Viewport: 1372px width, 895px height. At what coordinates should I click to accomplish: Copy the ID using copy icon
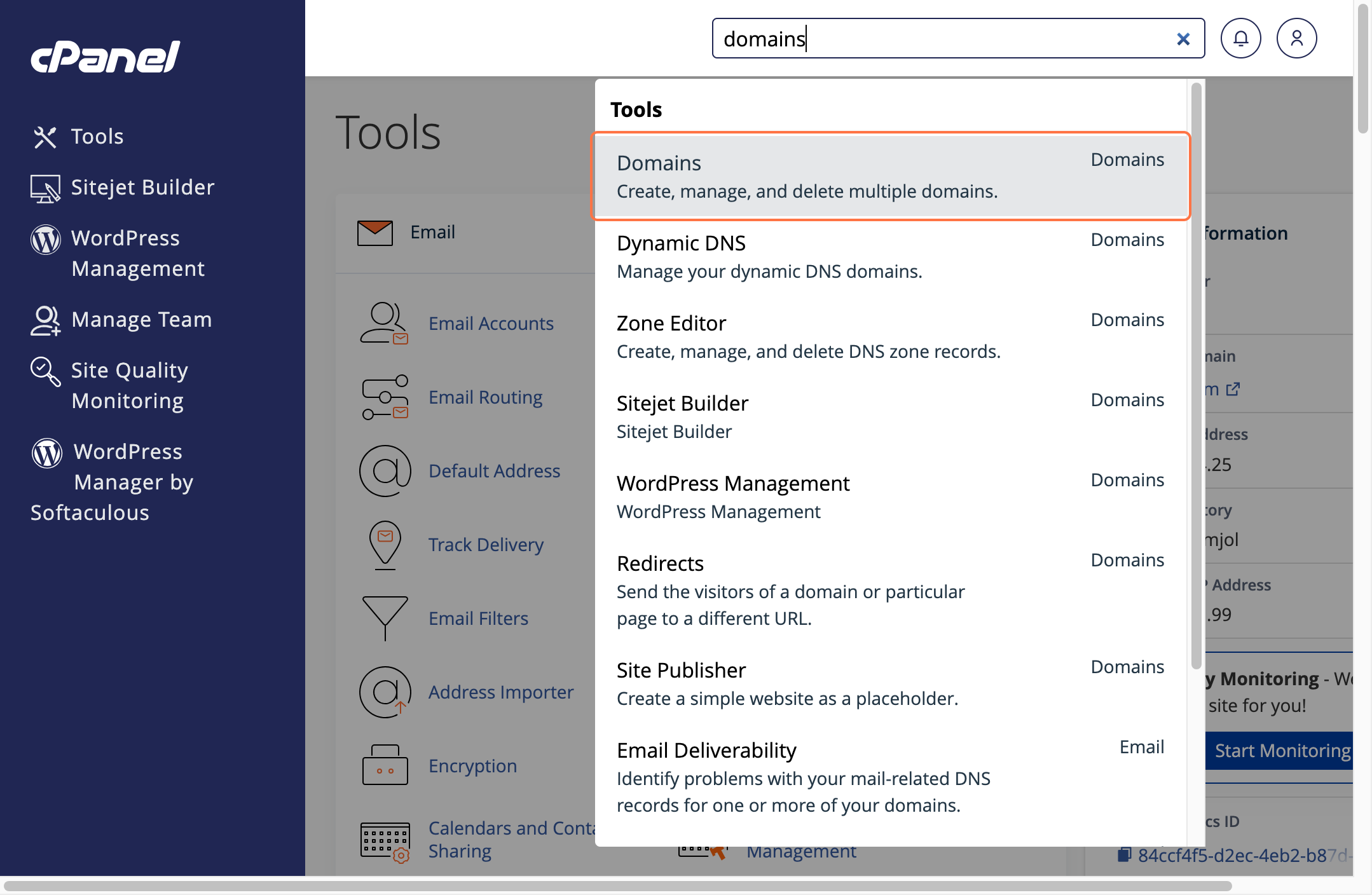click(1124, 854)
